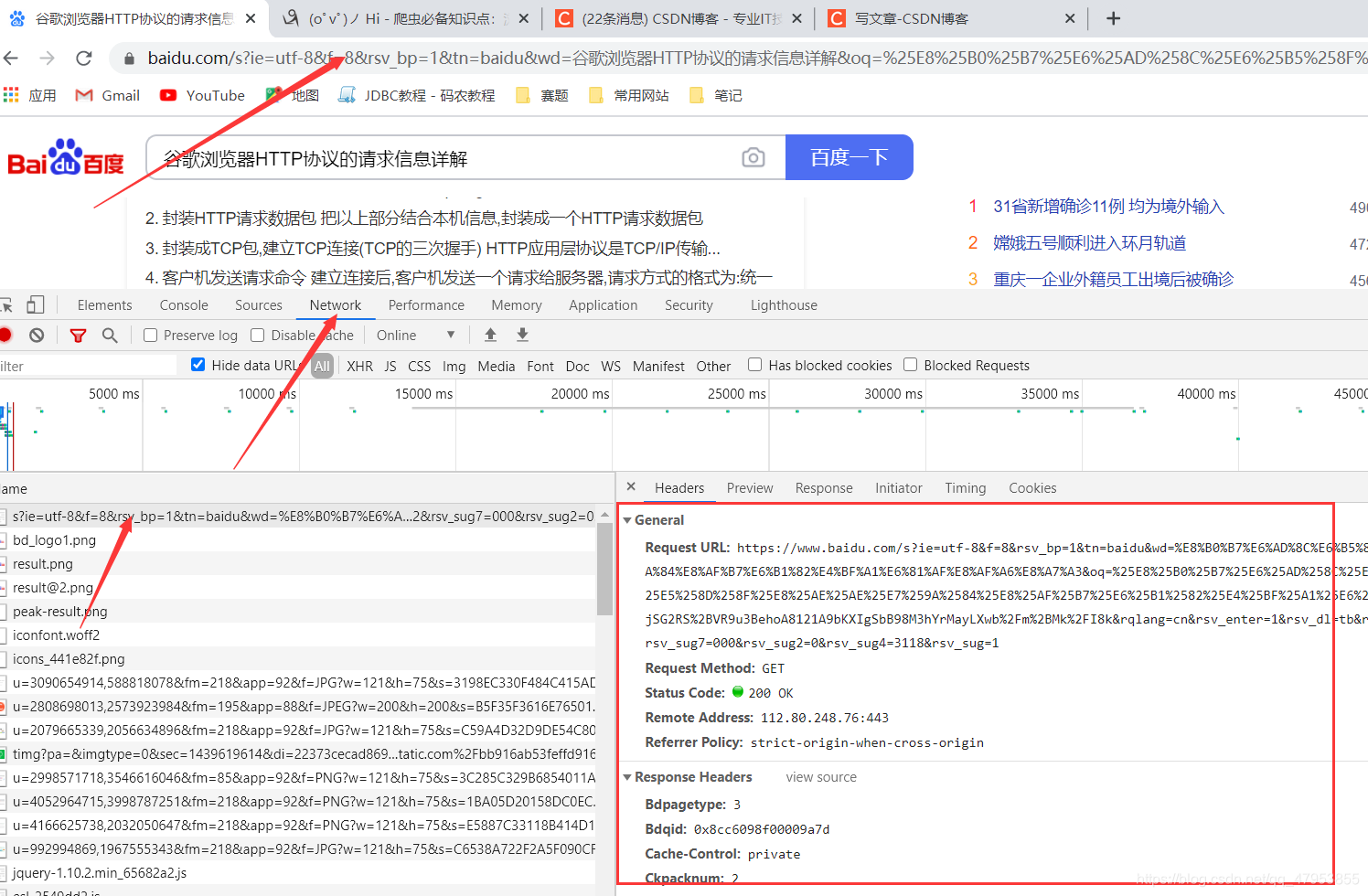This screenshot has height=896, width=1368.
Task: Close the 爬虫必备知识点 browser tab
Action: (x=523, y=18)
